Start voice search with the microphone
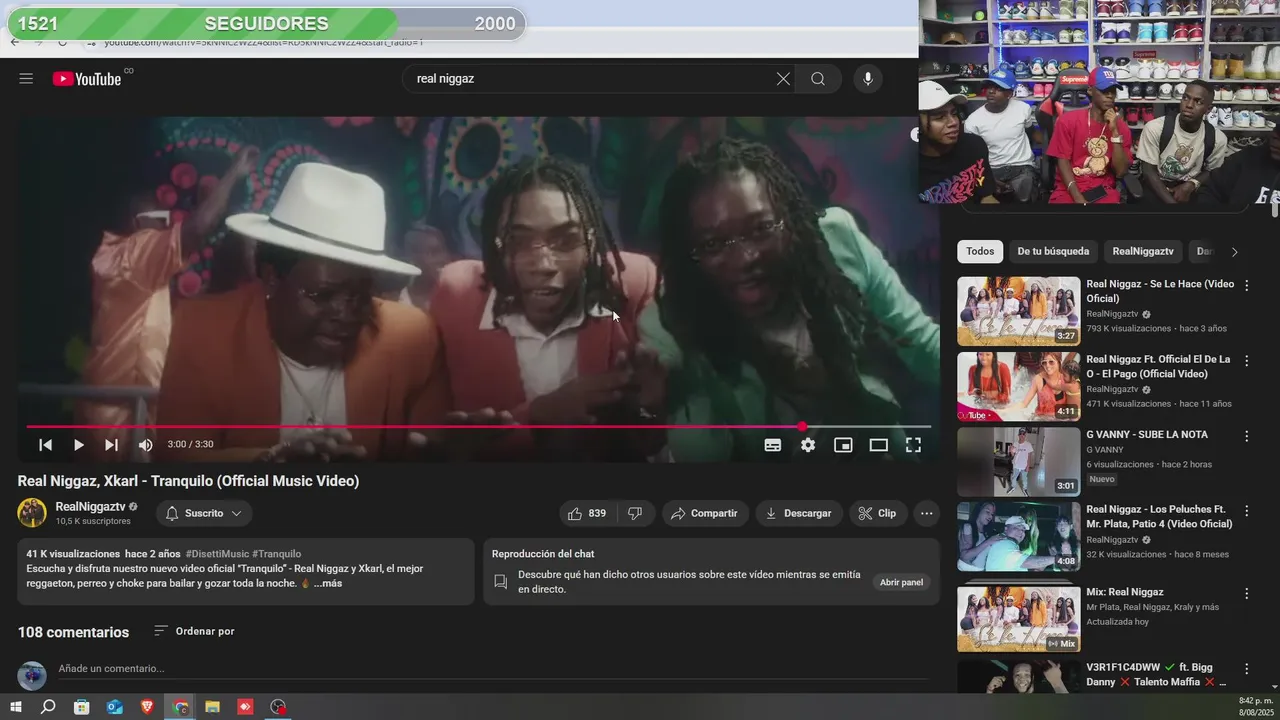 [x=867, y=79]
